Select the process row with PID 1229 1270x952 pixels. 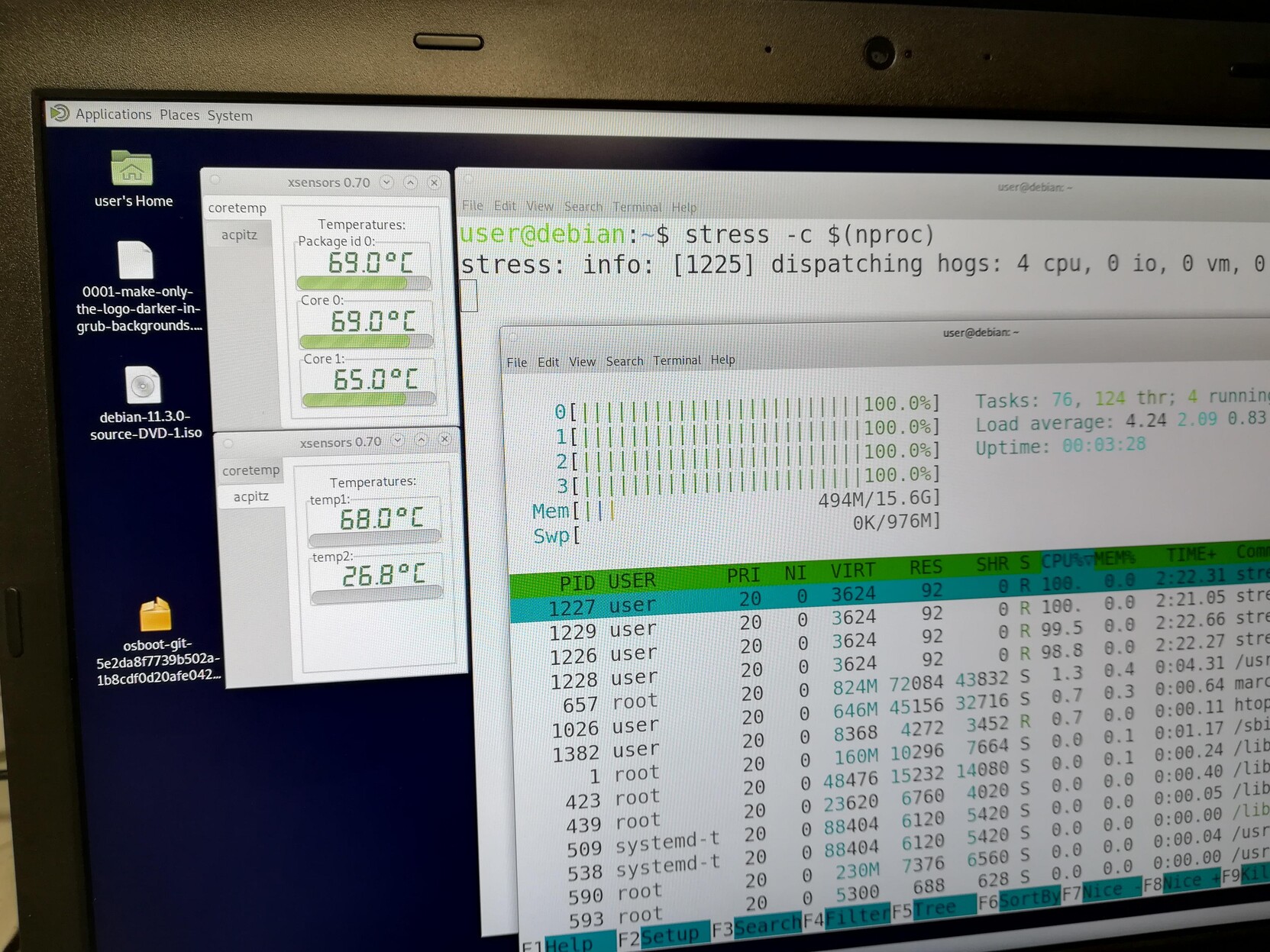(x=890, y=617)
